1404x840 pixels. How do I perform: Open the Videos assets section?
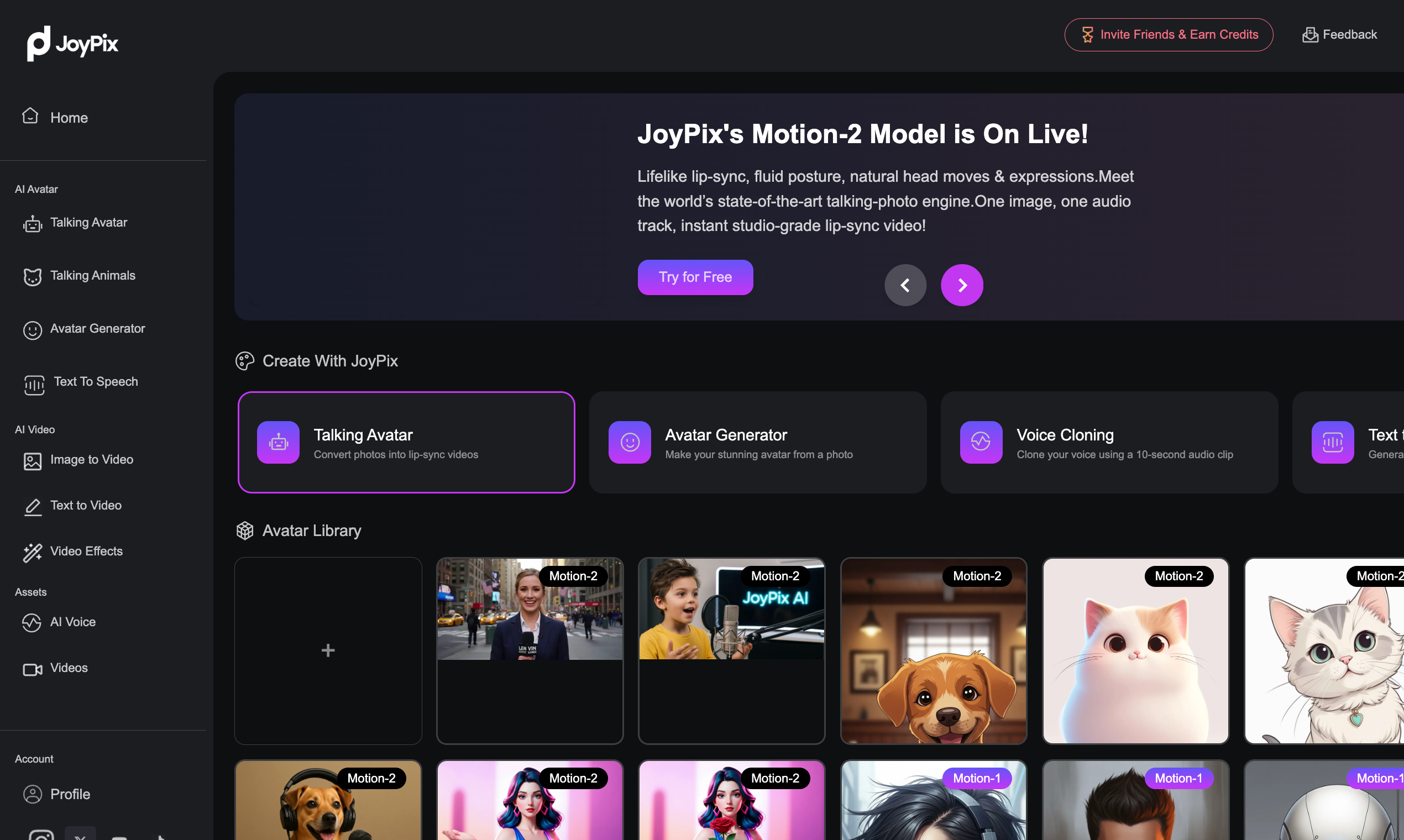coord(69,668)
